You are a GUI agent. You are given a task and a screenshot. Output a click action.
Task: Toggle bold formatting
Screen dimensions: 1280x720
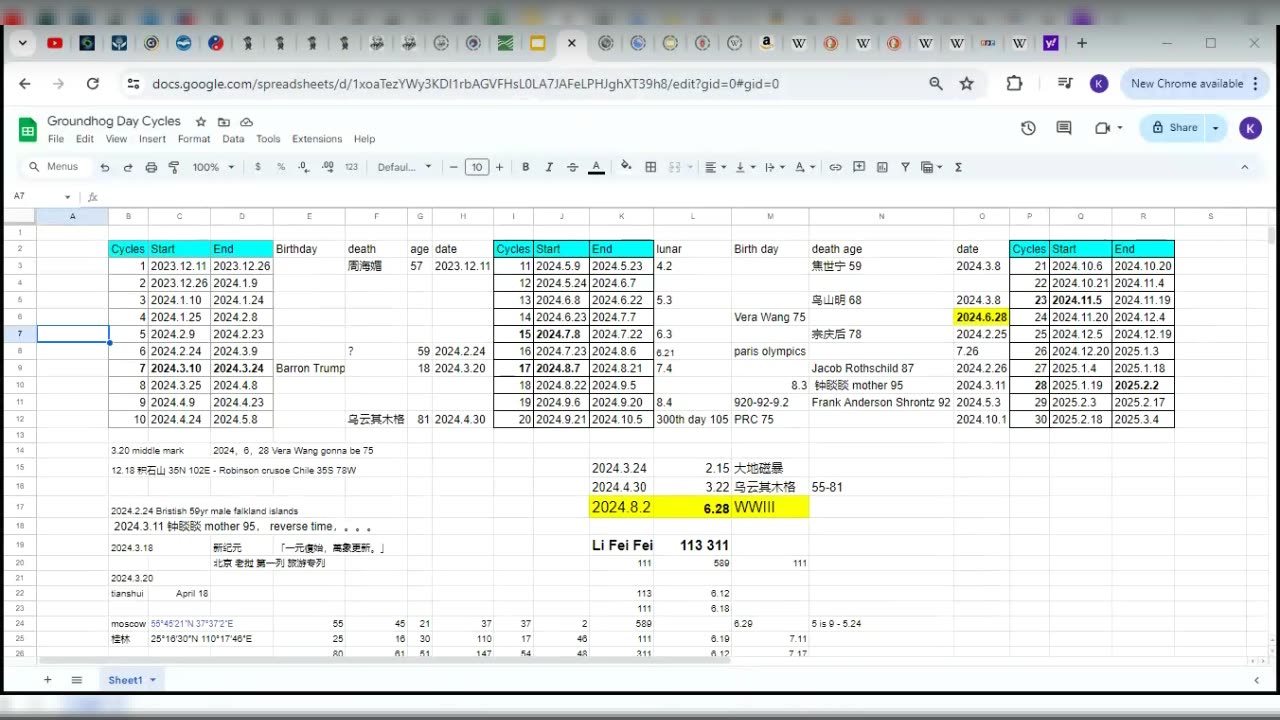[525, 167]
